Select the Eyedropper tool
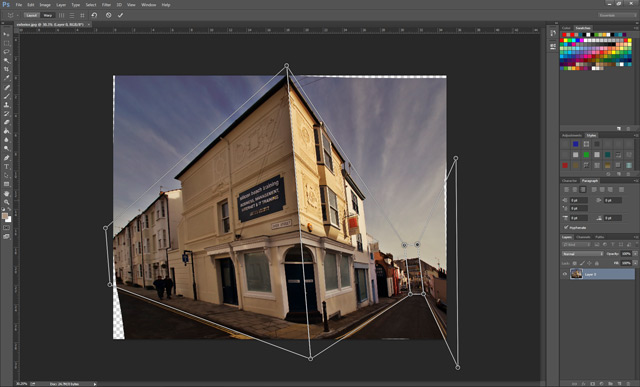The height and width of the screenshot is (387, 640). tap(7, 78)
